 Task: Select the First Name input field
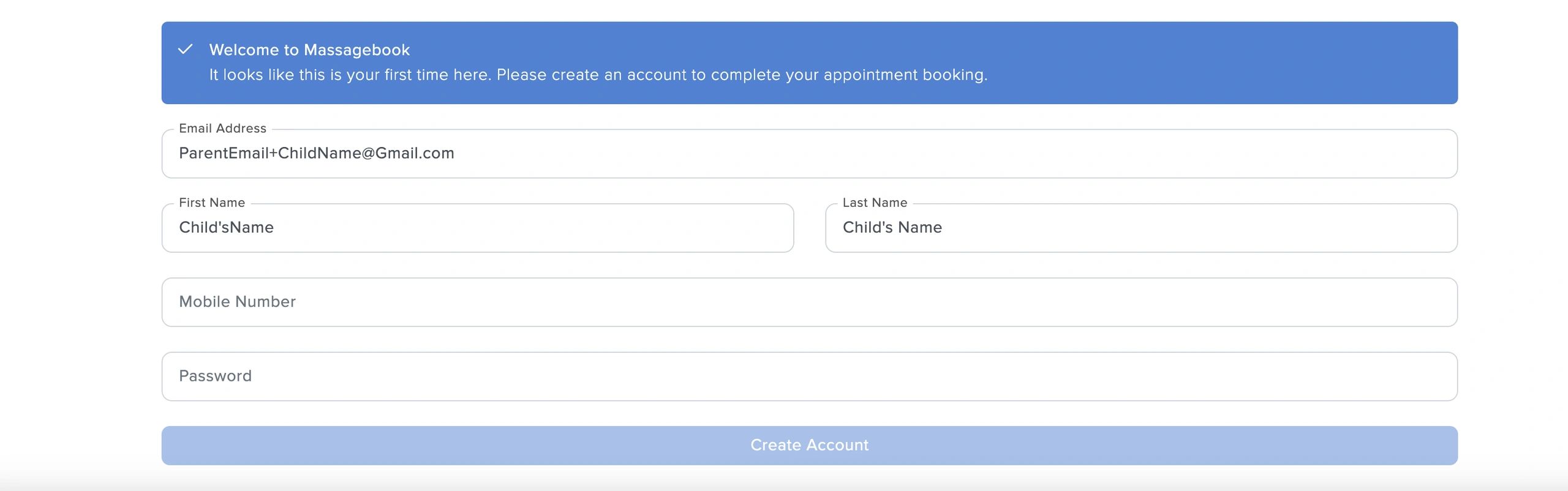[x=478, y=228]
